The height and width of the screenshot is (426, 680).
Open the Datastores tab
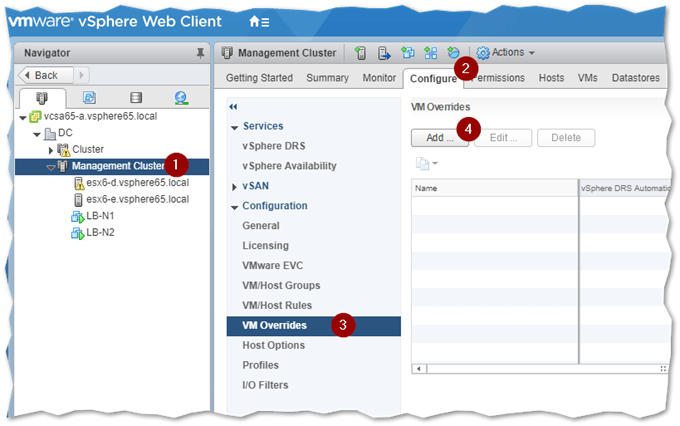tap(635, 78)
